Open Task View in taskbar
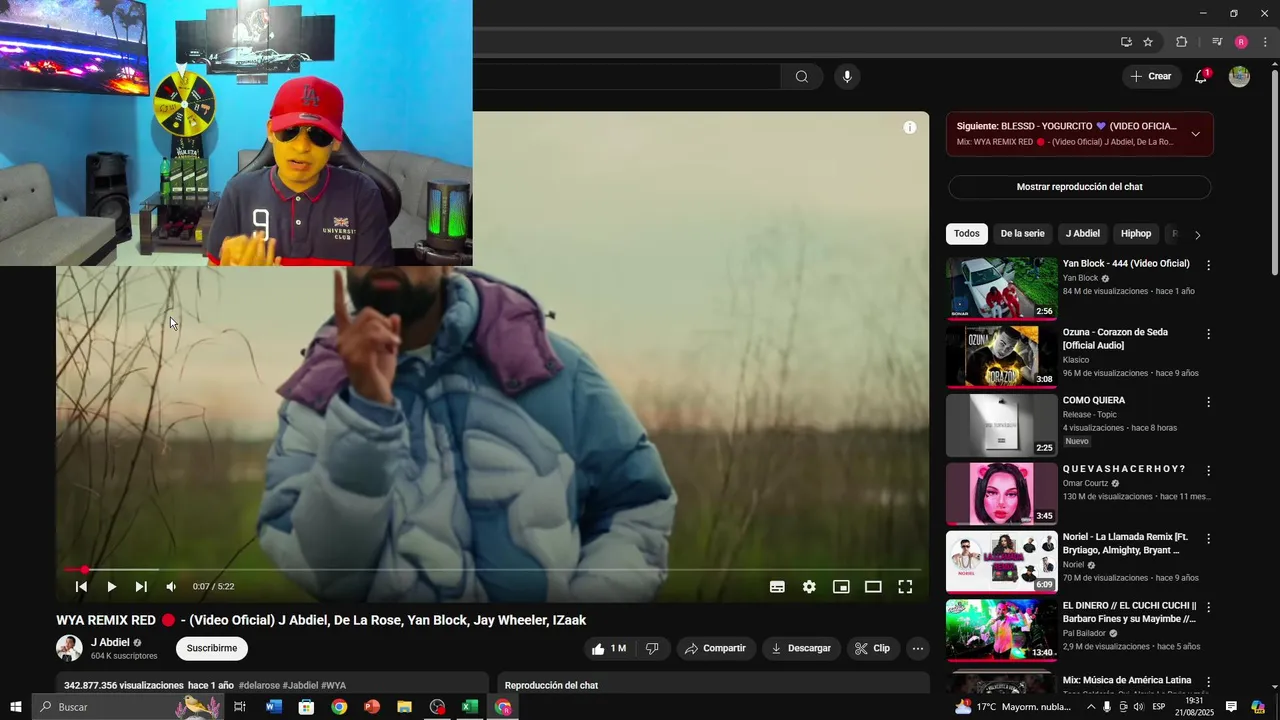This screenshot has height=720, width=1280. 240,707
